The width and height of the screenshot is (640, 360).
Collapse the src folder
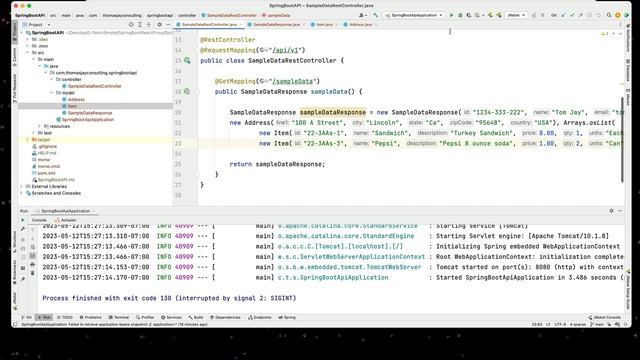pos(28,53)
